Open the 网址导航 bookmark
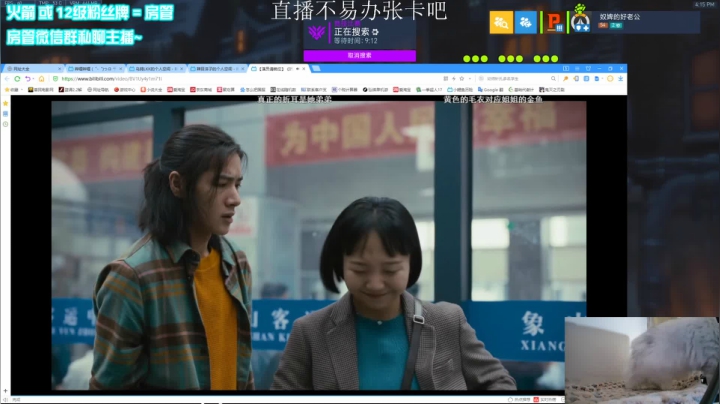Viewport: 720px width, 404px height. pyautogui.click(x=97, y=90)
